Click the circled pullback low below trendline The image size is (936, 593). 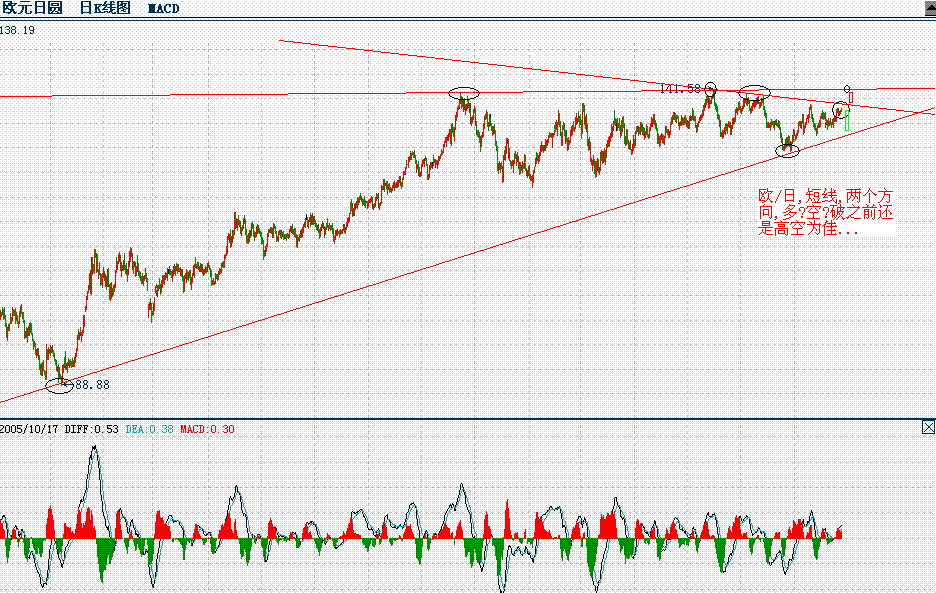pyautogui.click(x=787, y=151)
